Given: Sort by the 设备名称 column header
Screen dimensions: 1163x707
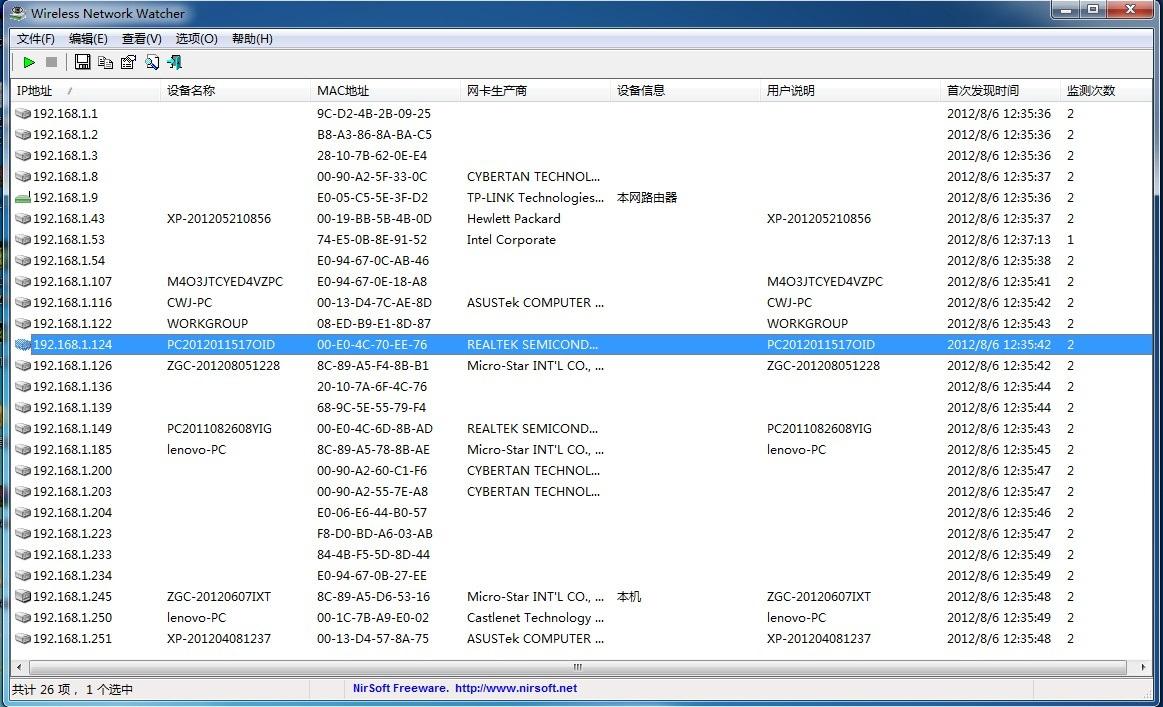Looking at the screenshot, I should 236,91.
